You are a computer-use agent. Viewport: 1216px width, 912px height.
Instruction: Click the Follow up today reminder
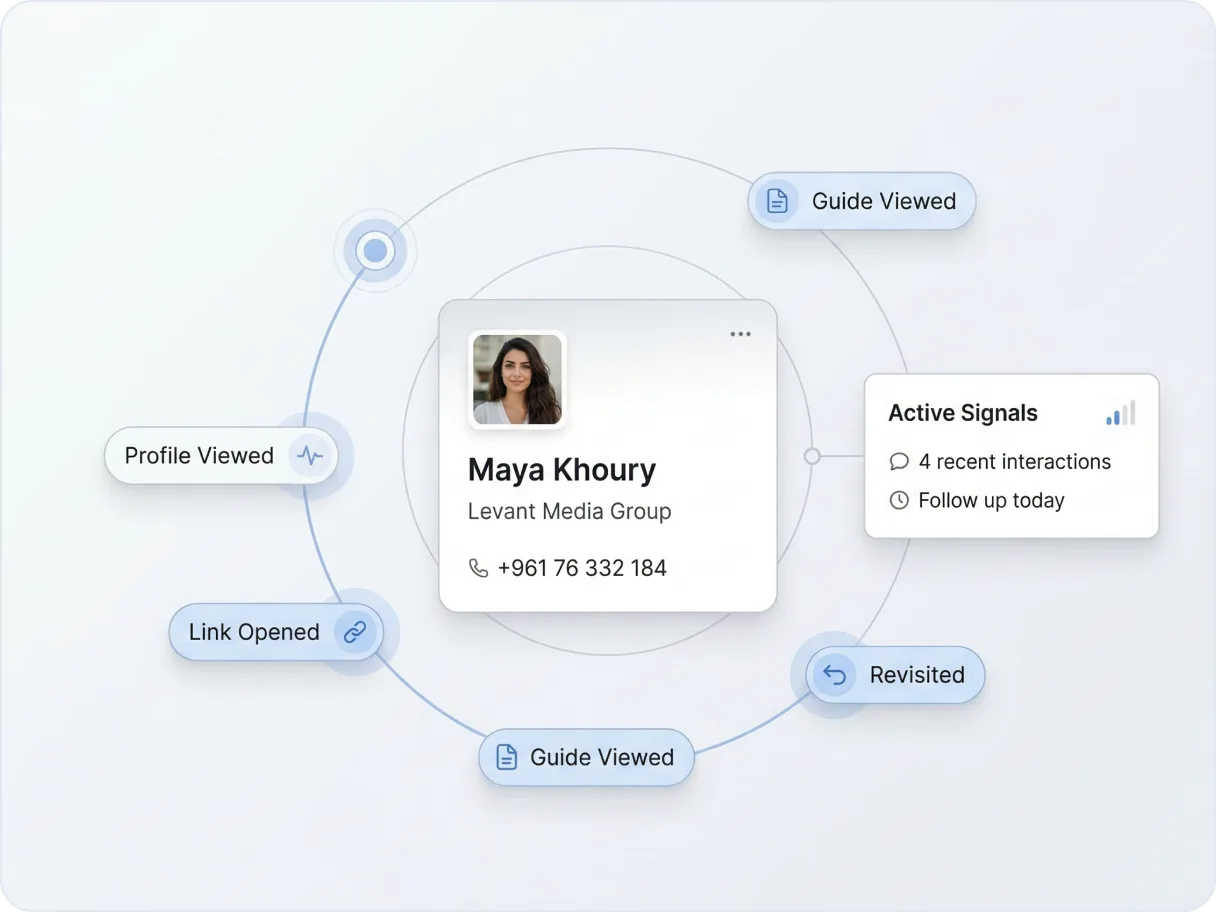(990, 500)
